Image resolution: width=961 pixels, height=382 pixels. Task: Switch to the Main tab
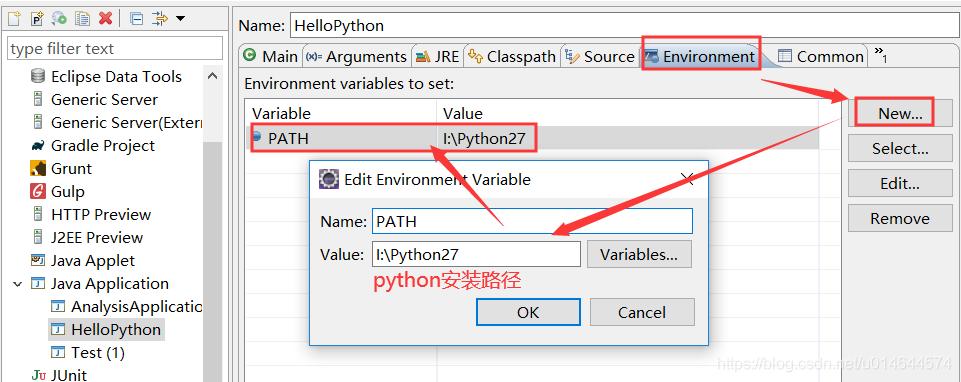pos(270,56)
